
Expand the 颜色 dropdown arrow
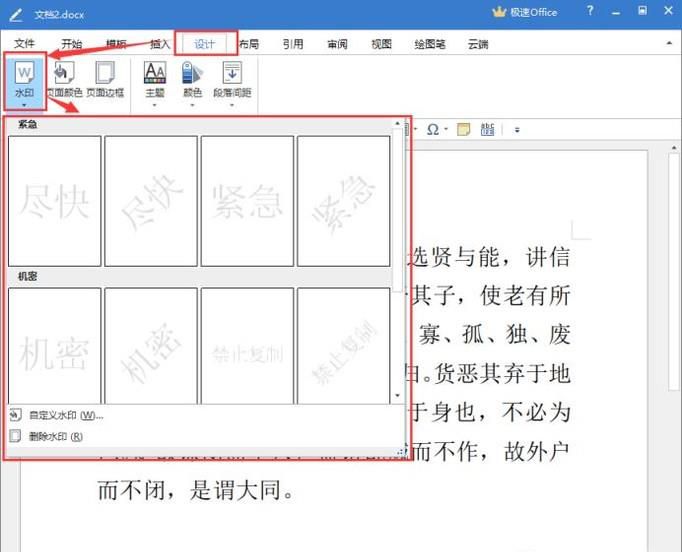click(x=192, y=105)
